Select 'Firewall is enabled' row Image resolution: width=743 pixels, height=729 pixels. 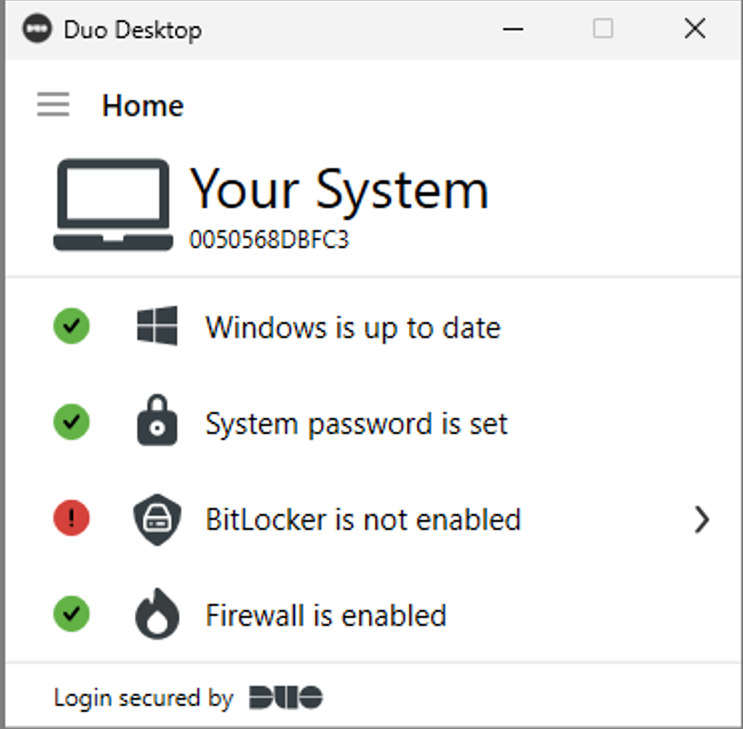coord(326,615)
